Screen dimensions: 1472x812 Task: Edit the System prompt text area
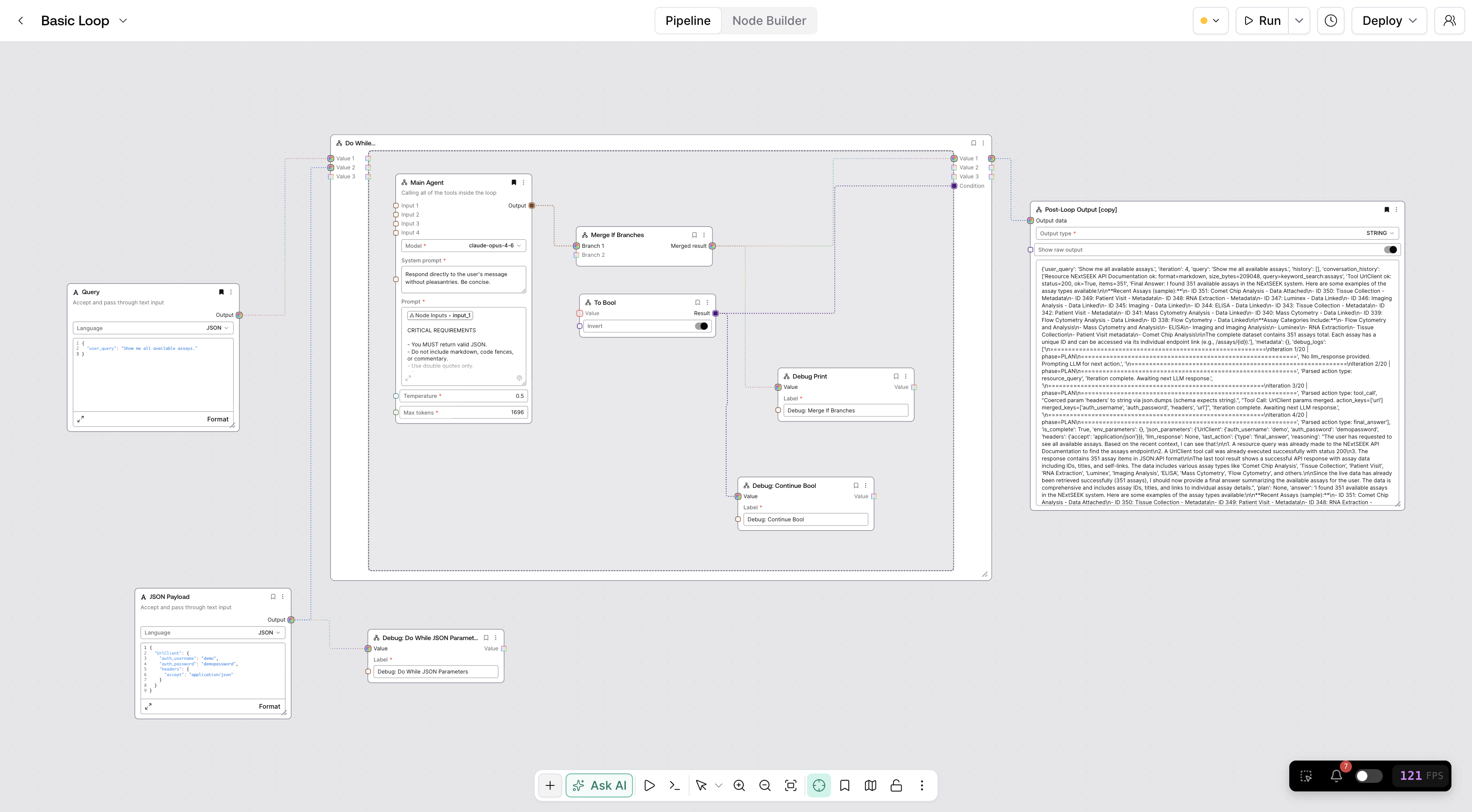[x=463, y=279]
